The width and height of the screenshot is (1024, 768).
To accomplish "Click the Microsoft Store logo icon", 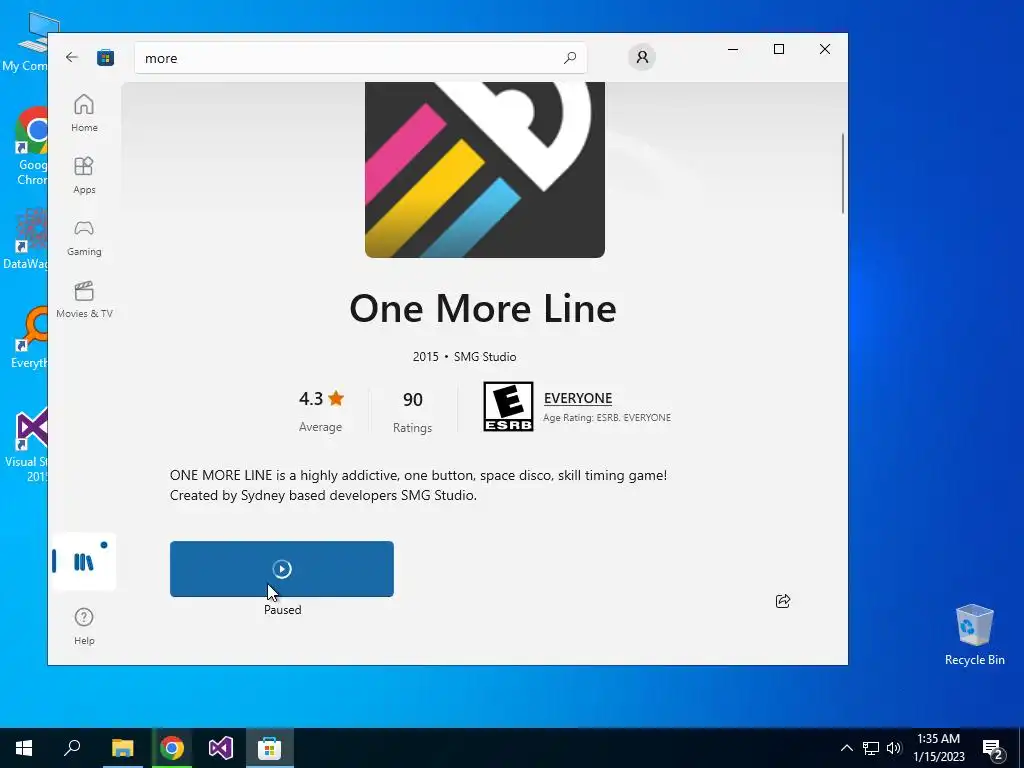I will [105, 57].
